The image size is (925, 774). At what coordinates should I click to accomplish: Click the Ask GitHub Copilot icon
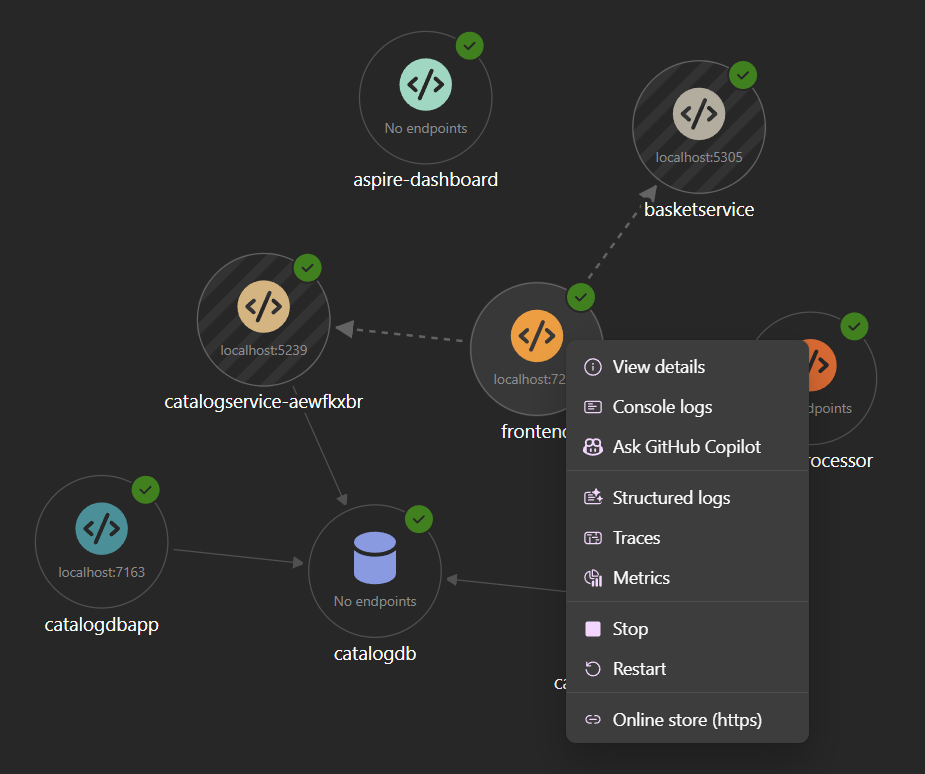[592, 447]
